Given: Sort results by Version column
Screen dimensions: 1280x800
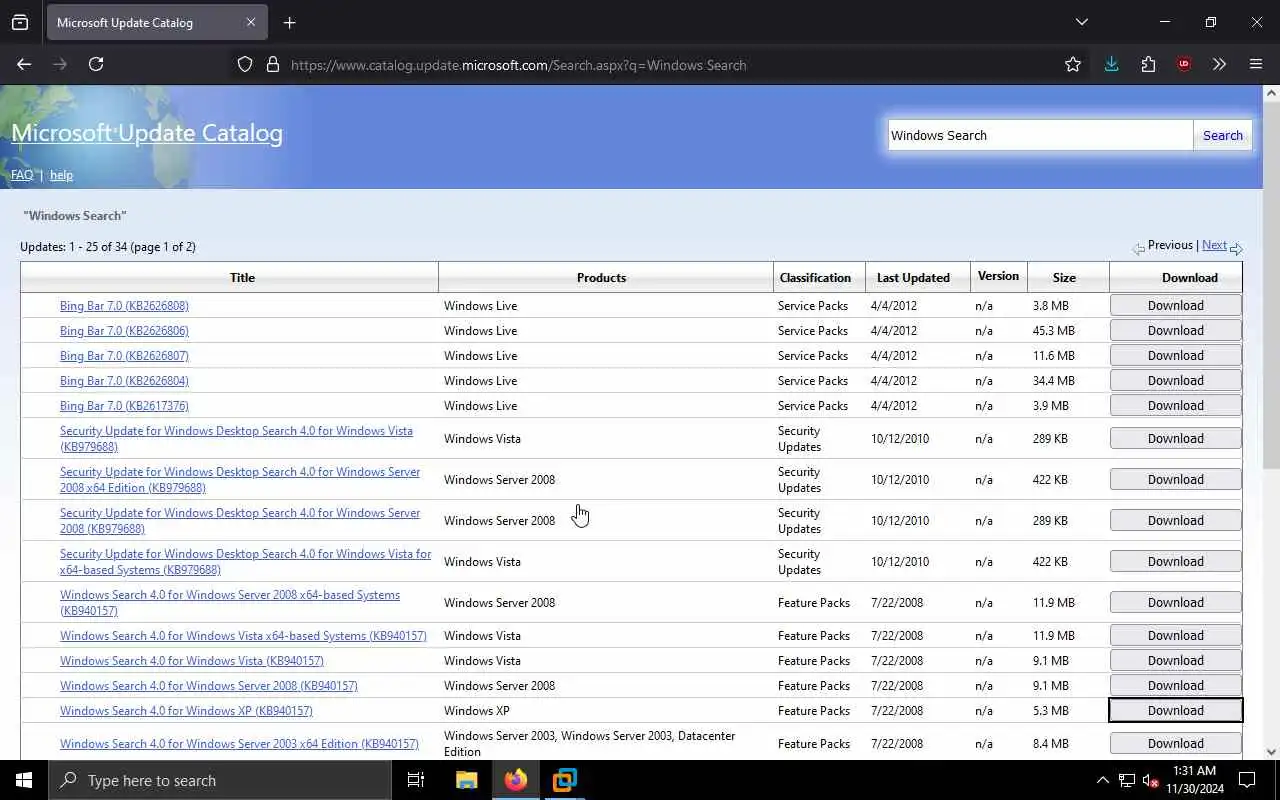Looking at the screenshot, I should coord(998,276).
